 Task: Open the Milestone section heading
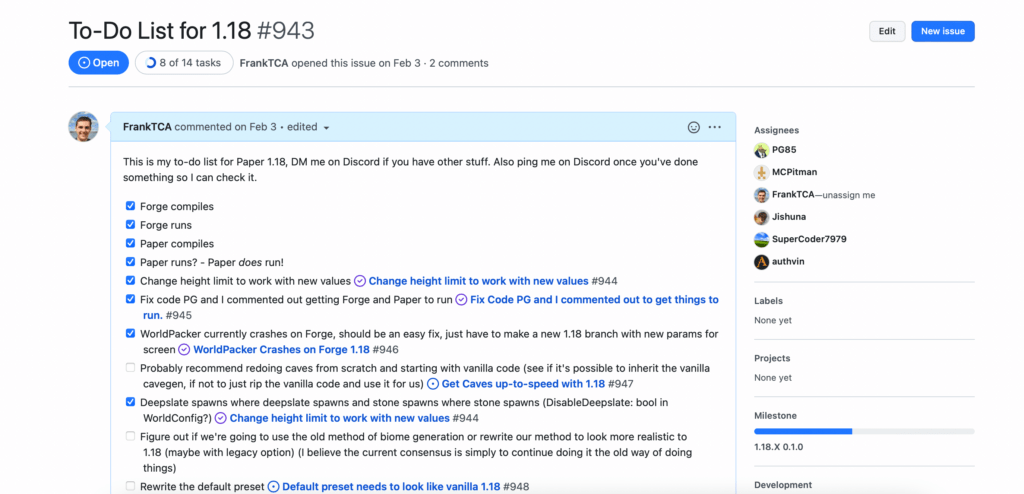point(775,416)
